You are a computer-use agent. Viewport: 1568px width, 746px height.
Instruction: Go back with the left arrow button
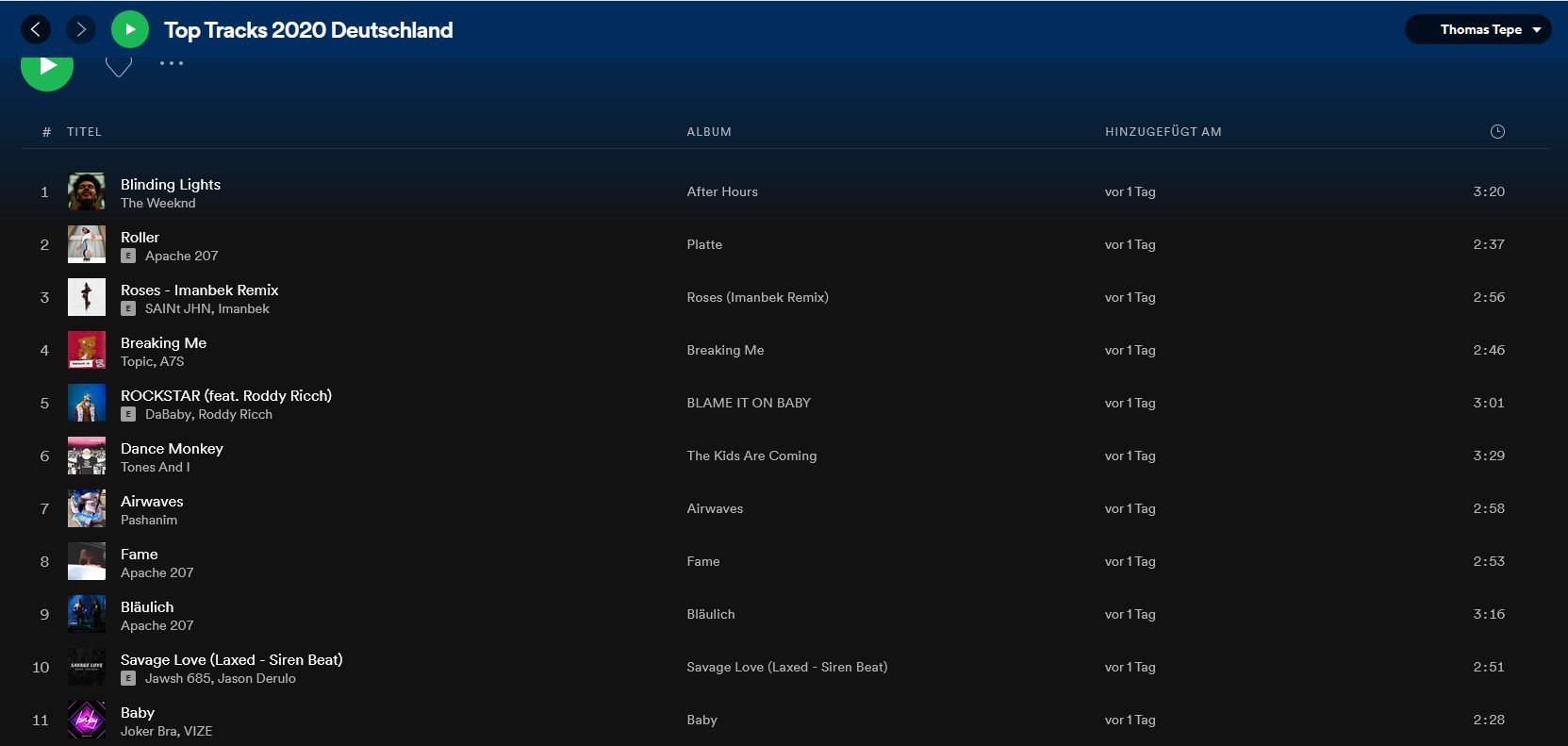[x=36, y=30]
